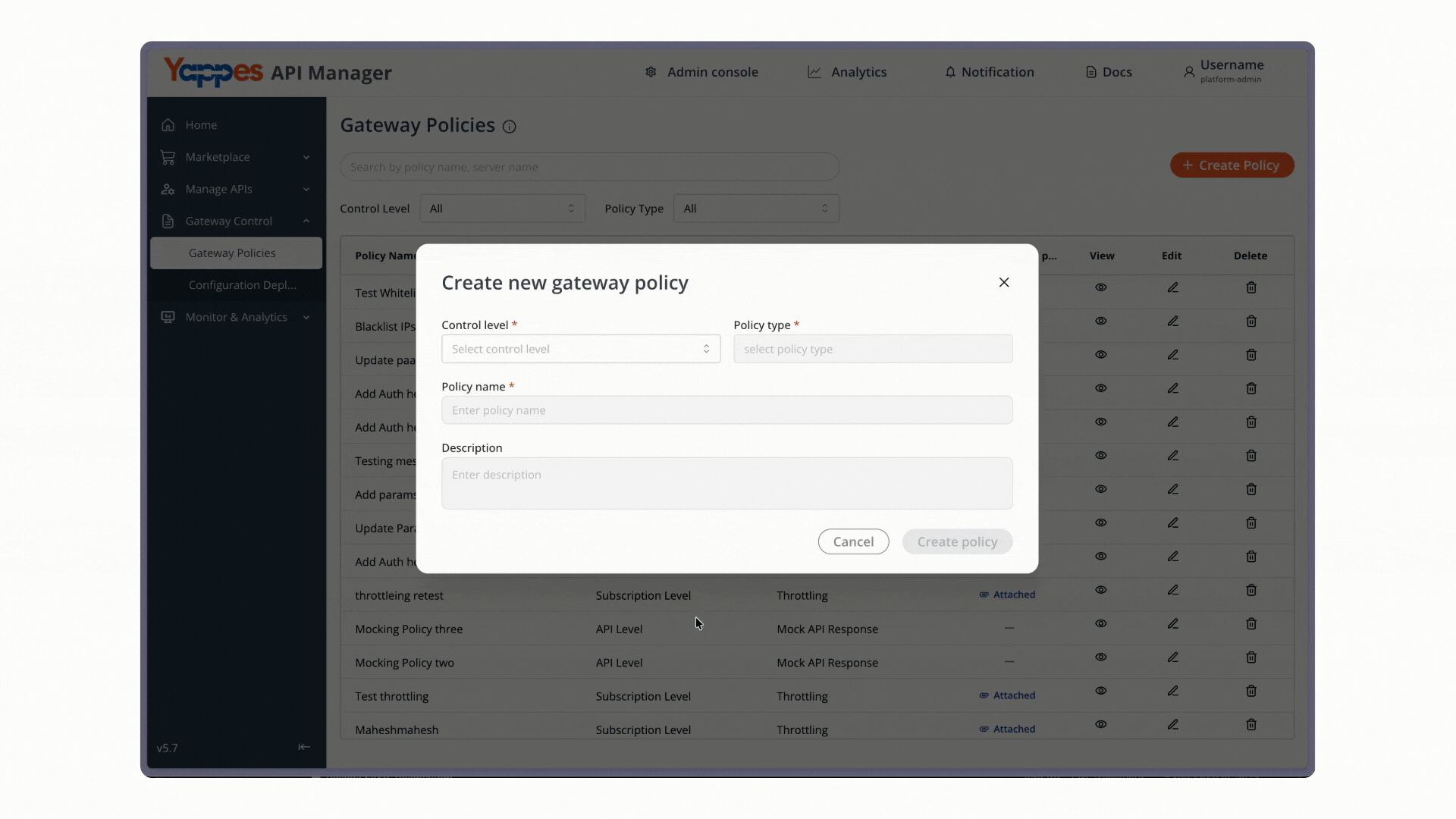Focus the Policy name input field
The width and height of the screenshot is (1456, 819).
pos(726,410)
